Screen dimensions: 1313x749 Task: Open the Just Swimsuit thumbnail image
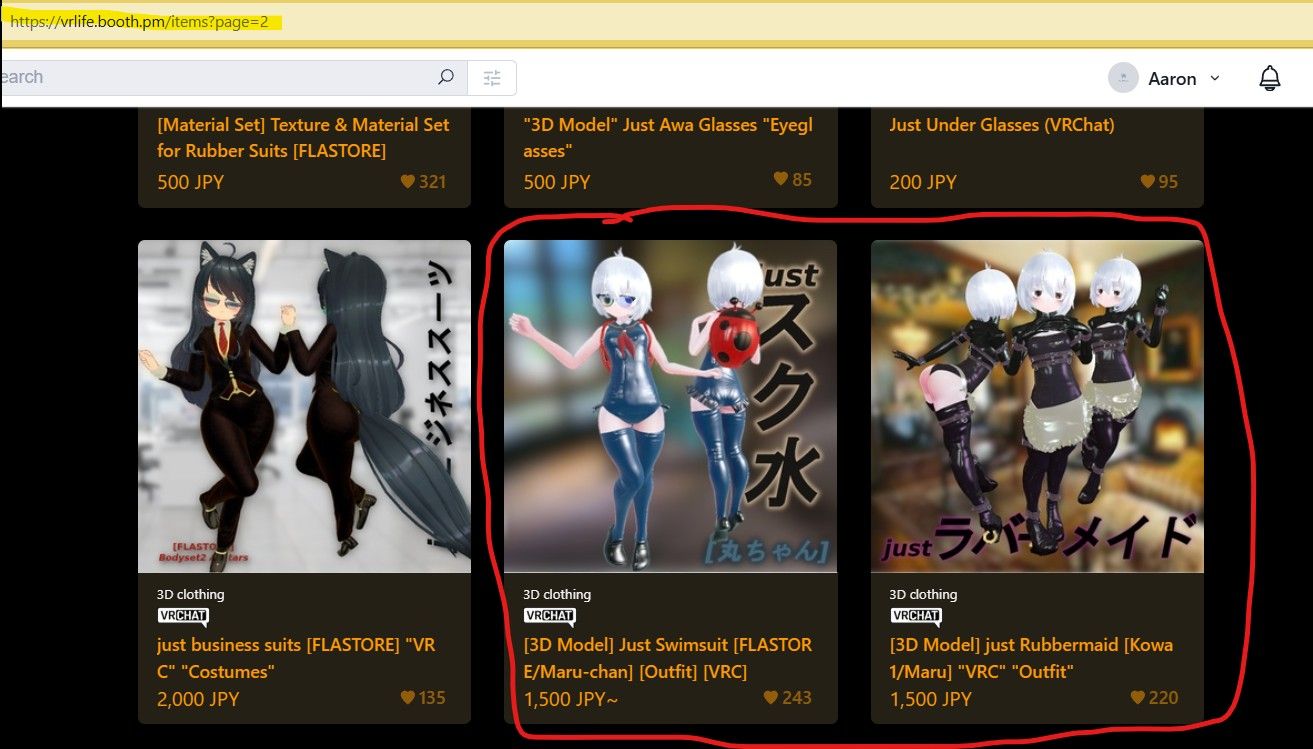click(x=670, y=406)
